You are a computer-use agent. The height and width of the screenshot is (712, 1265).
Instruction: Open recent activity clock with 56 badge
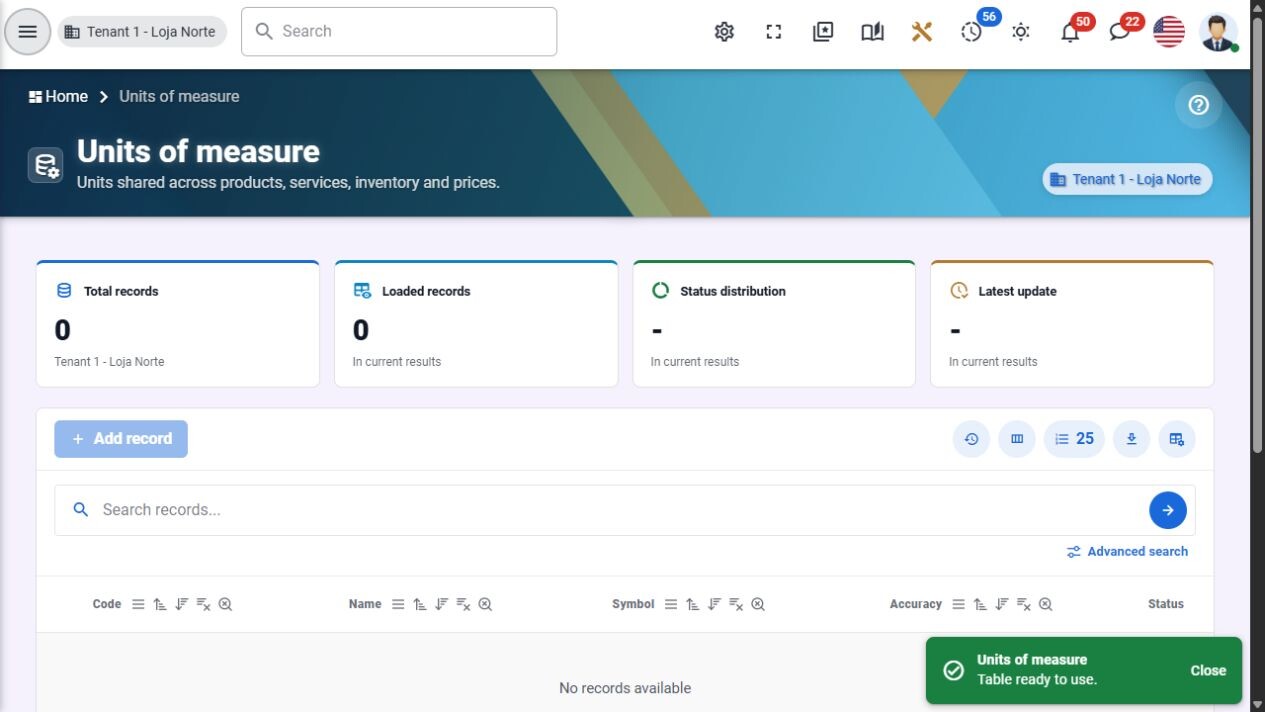(972, 32)
